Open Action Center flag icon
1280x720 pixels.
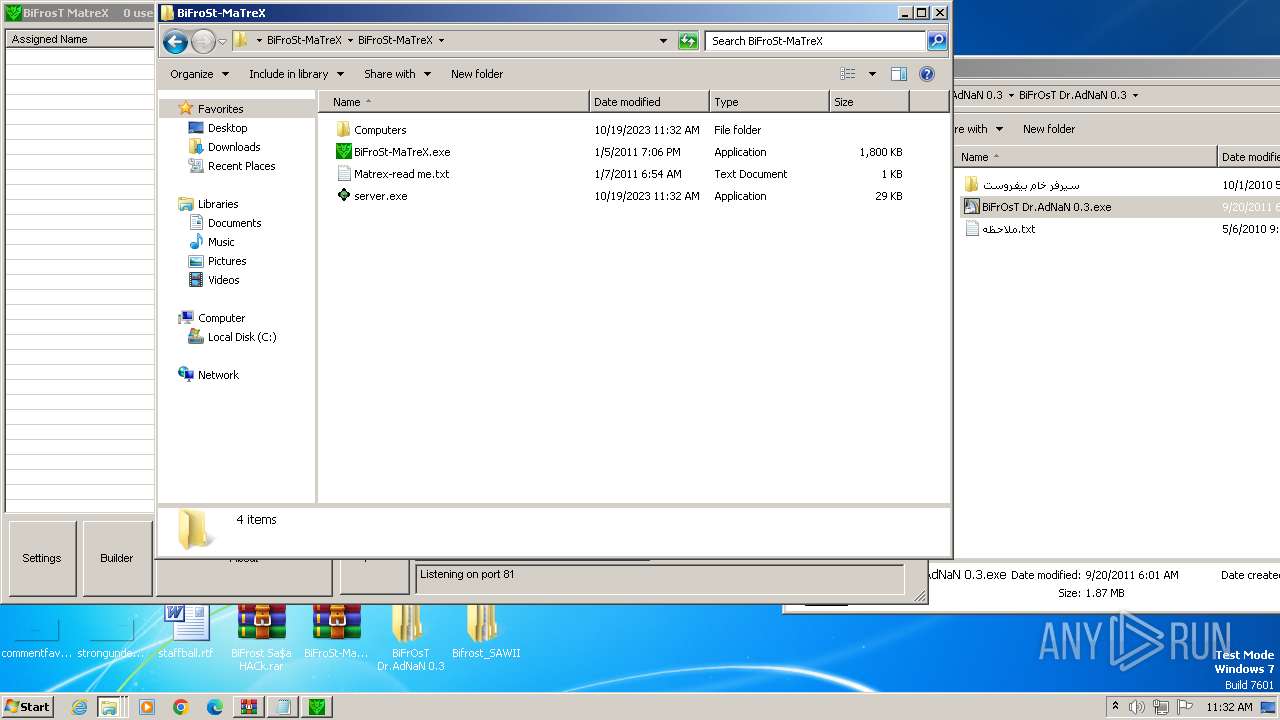click(1185, 707)
